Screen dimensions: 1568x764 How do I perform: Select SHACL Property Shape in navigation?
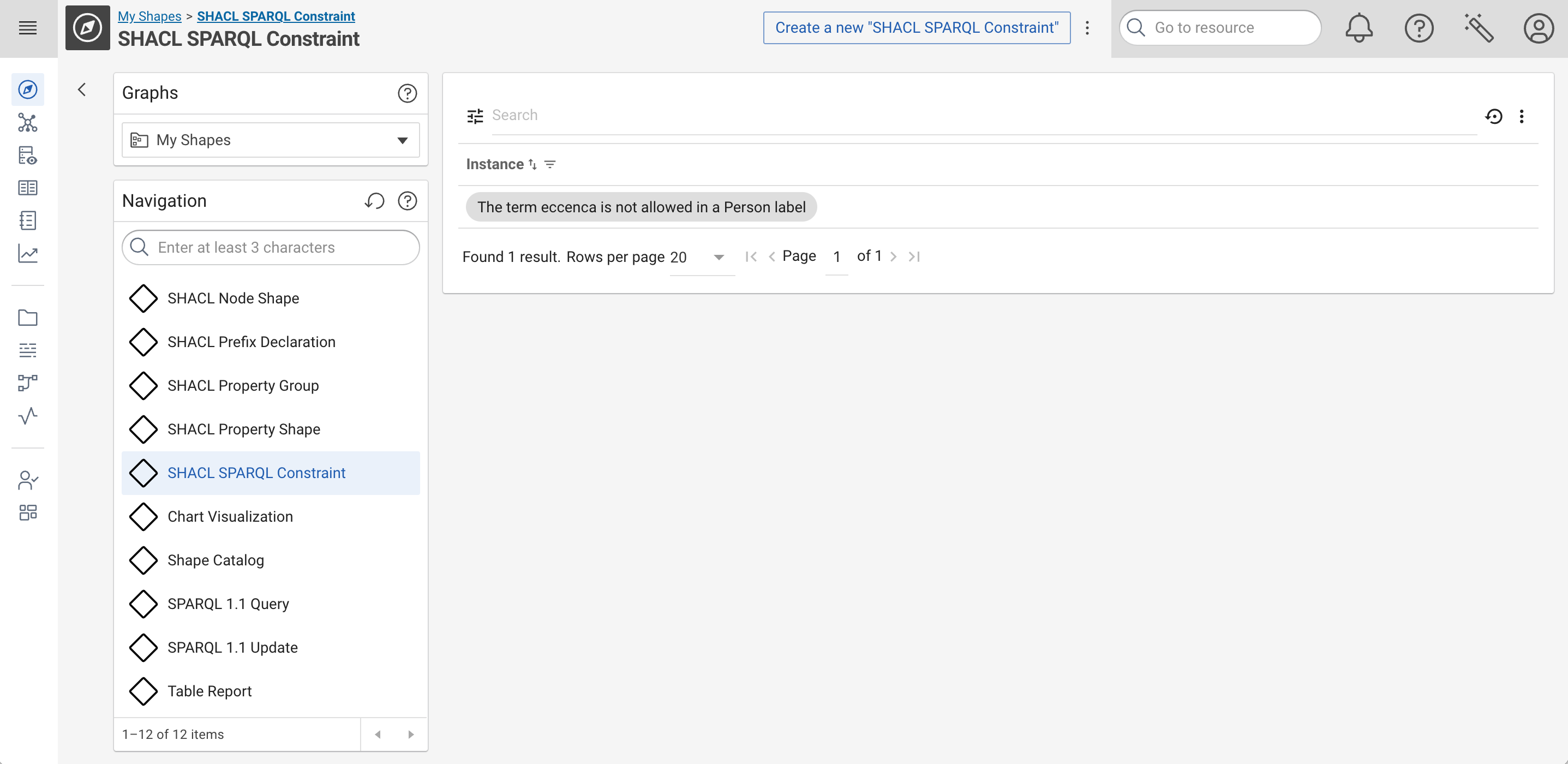243,429
